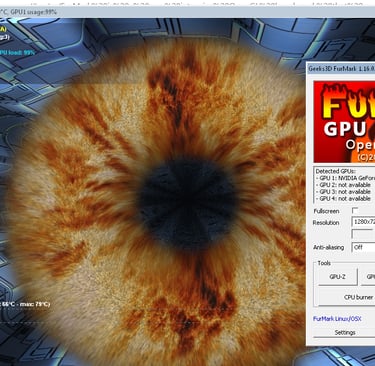Launch the GPU-Z tool button
375x366 pixels.
[337, 277]
